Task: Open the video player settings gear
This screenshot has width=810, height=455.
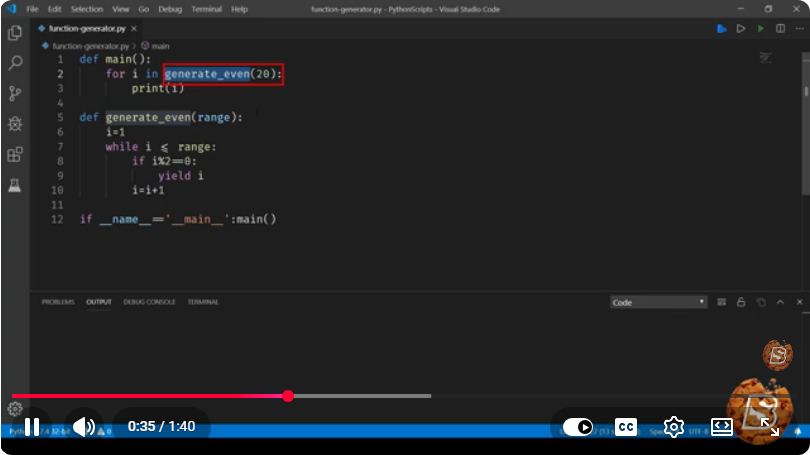Action: 674,427
